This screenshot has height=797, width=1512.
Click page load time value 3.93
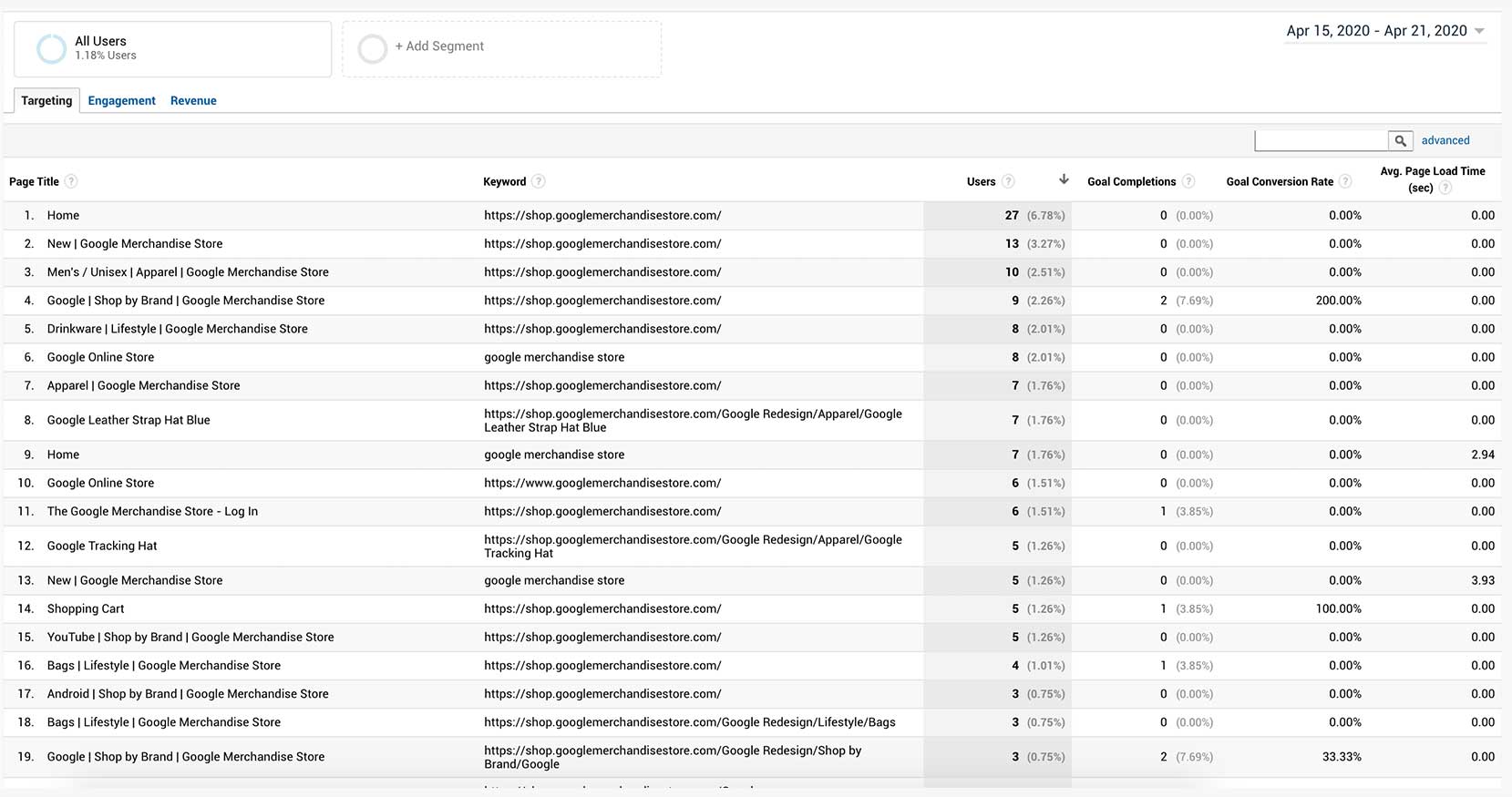1483,580
